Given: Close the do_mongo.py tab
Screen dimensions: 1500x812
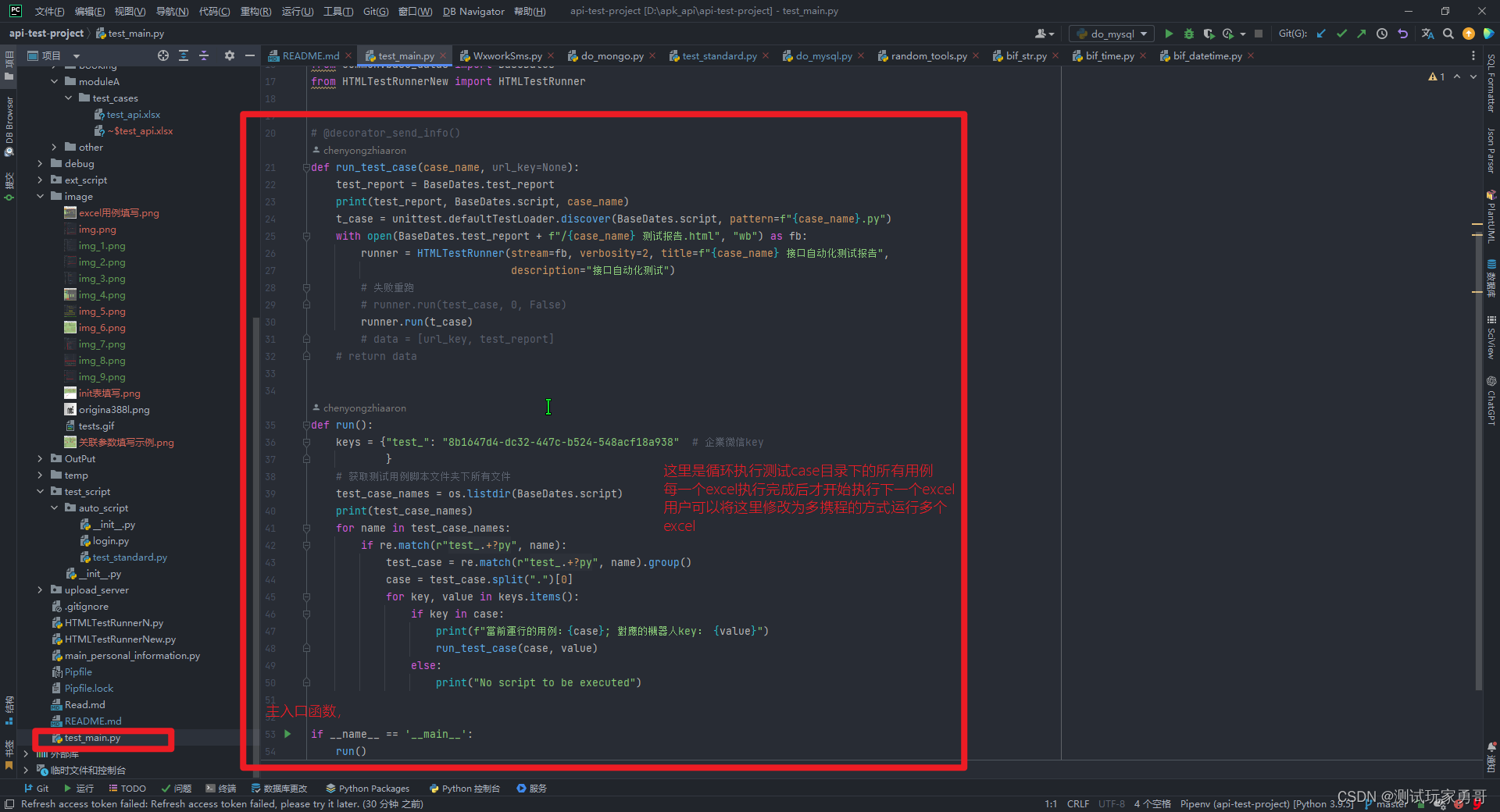Looking at the screenshot, I should (652, 55).
